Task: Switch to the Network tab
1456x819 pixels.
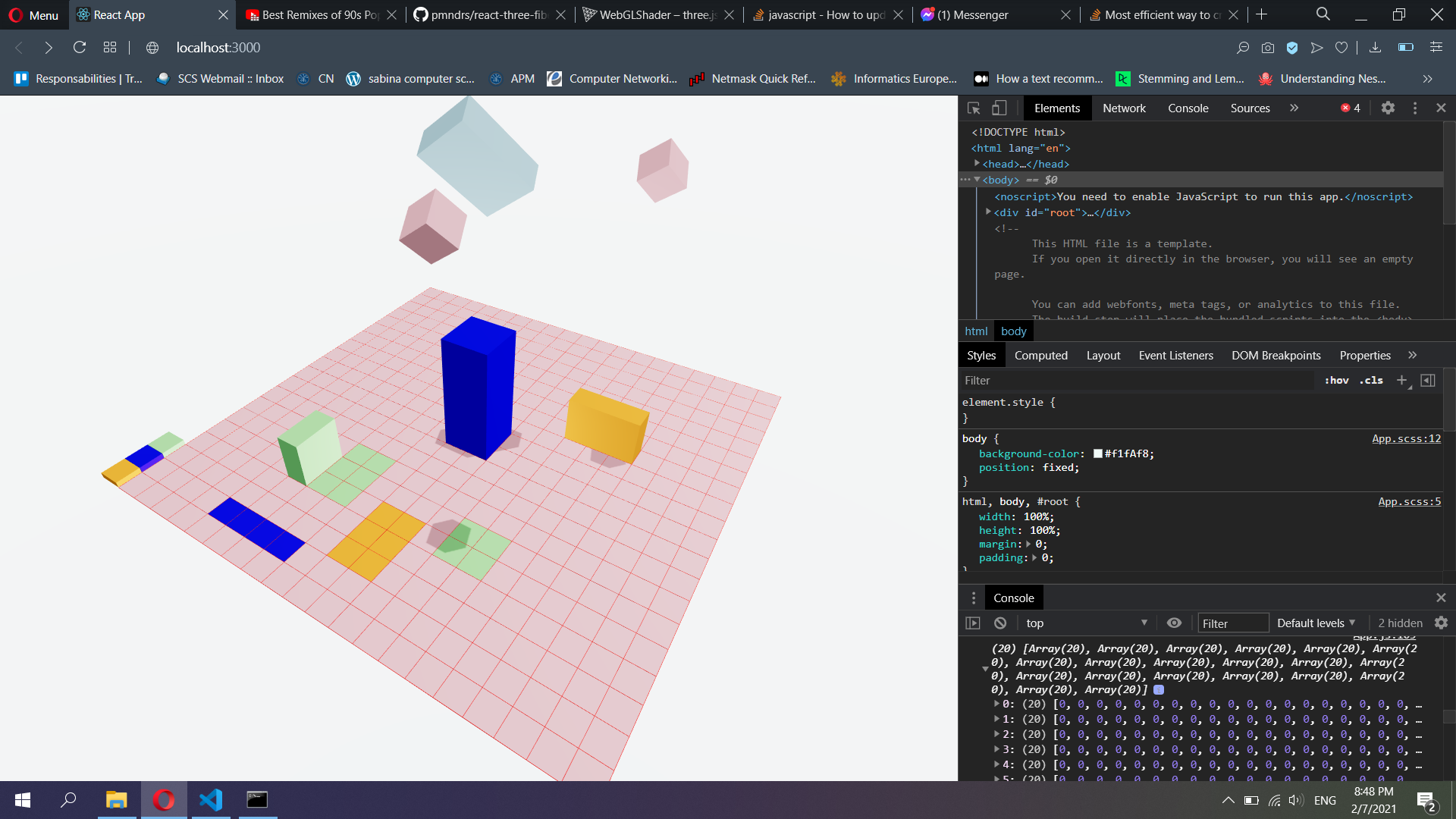Action: click(1124, 108)
